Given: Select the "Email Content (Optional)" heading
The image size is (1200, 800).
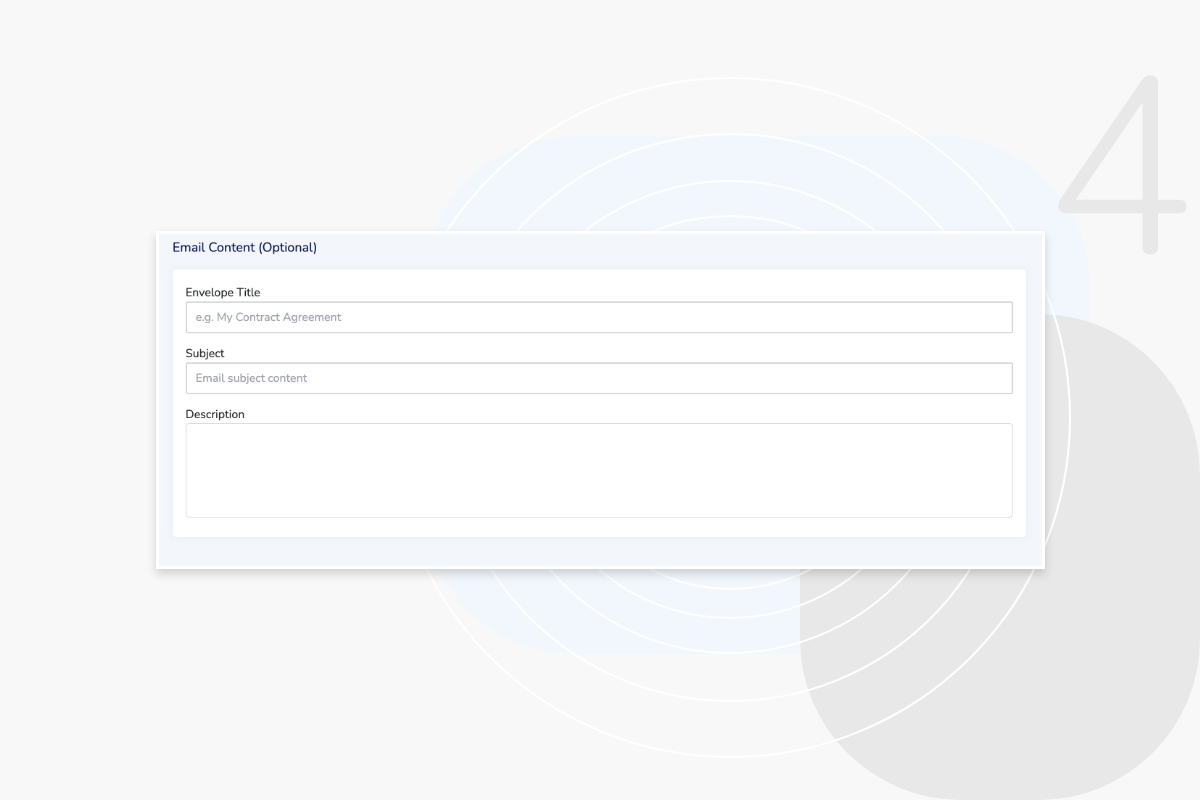Looking at the screenshot, I should (244, 247).
